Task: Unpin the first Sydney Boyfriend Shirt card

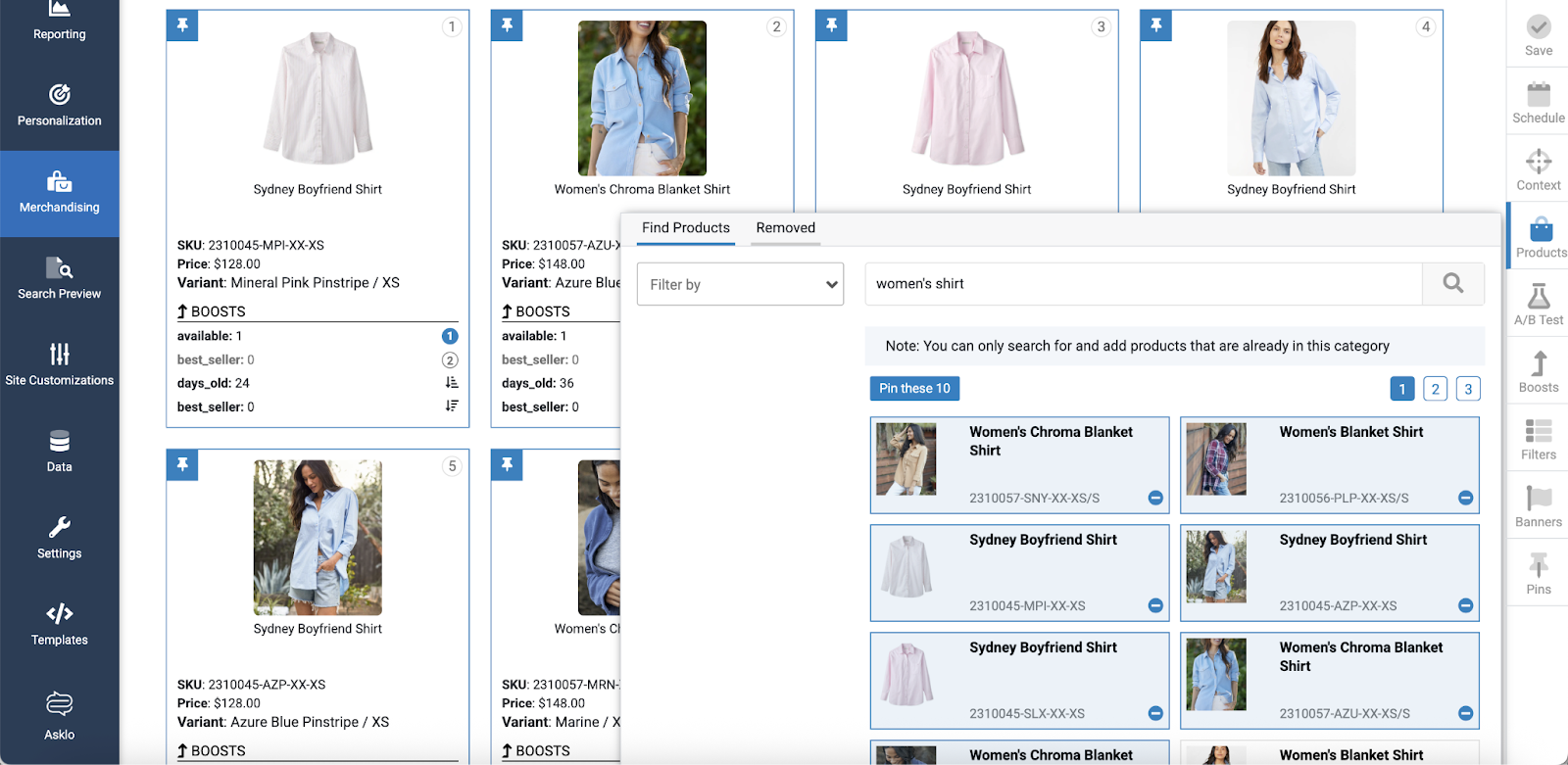Action: (183, 25)
